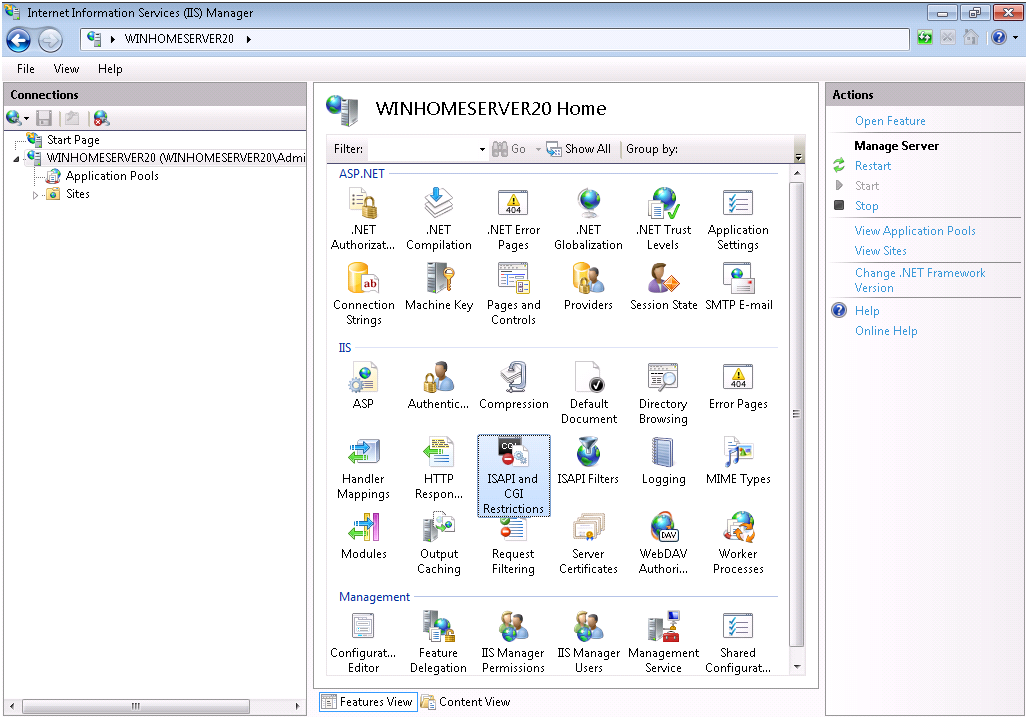Click the View Application Pools link
The height and width of the screenshot is (719, 1028).
[914, 231]
